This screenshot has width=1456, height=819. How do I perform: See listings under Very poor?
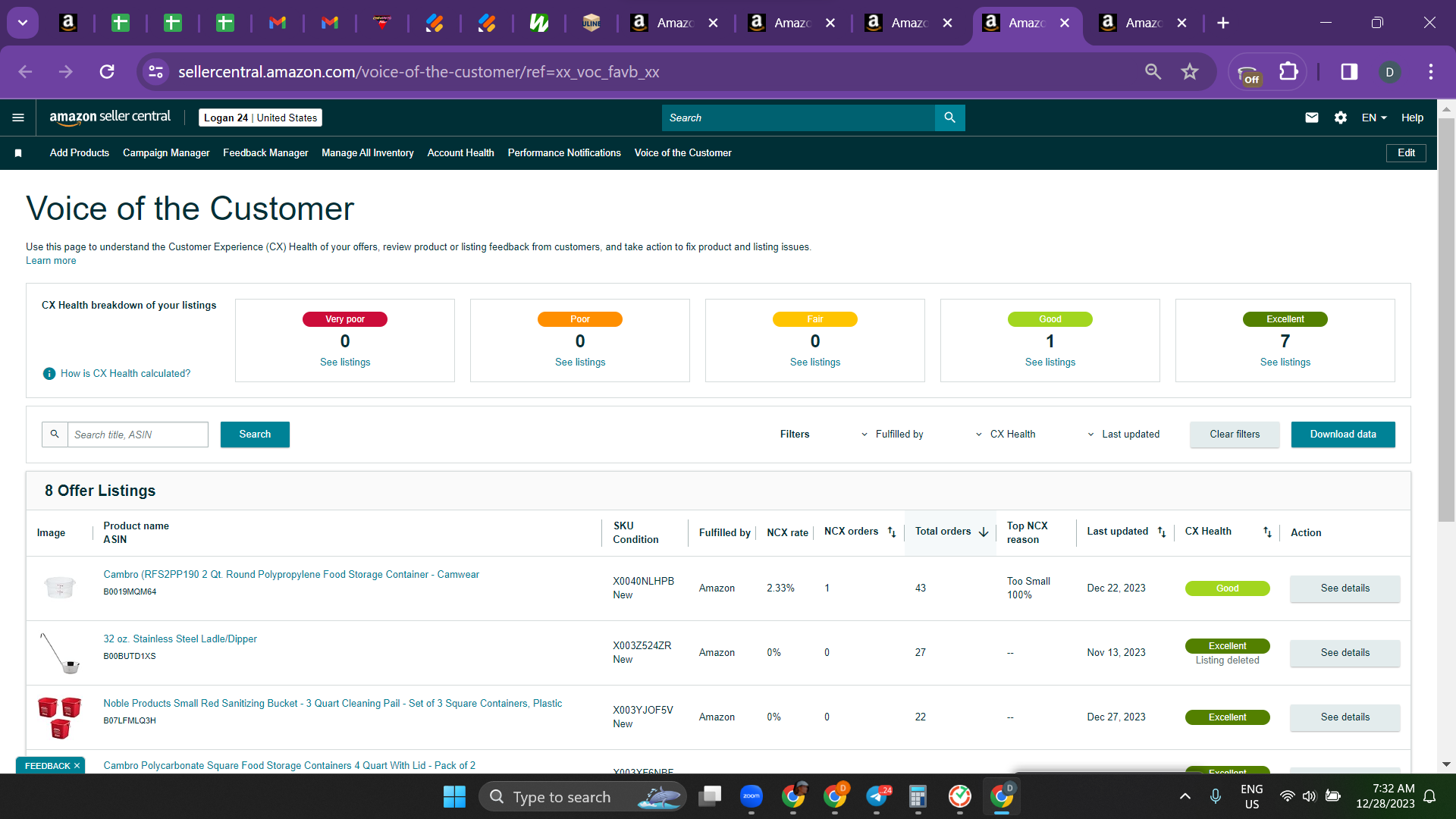click(x=345, y=362)
